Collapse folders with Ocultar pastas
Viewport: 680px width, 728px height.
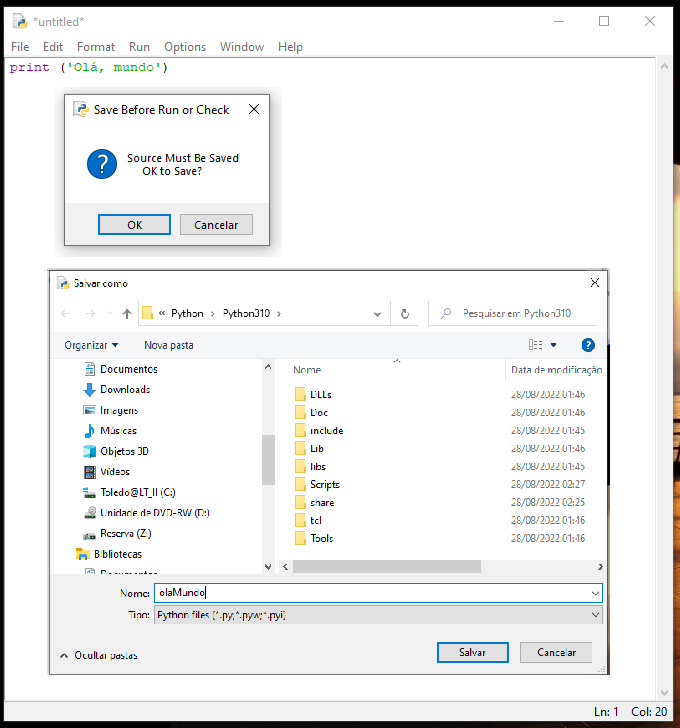click(x=98, y=655)
